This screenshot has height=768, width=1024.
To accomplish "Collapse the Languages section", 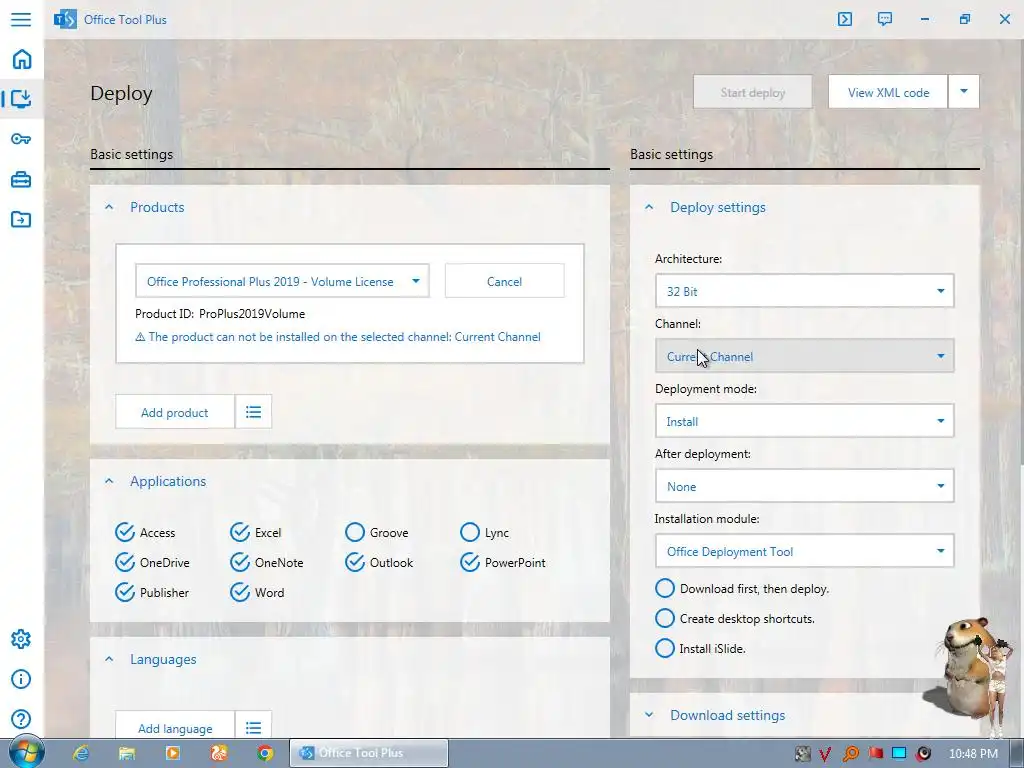I will (109, 660).
